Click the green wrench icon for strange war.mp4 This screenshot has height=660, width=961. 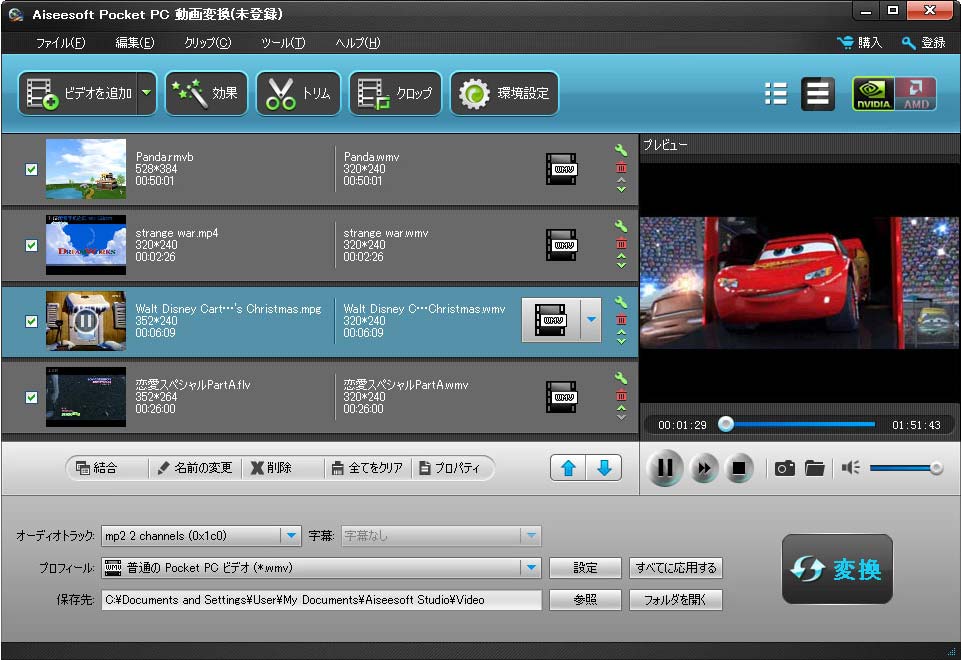(621, 227)
